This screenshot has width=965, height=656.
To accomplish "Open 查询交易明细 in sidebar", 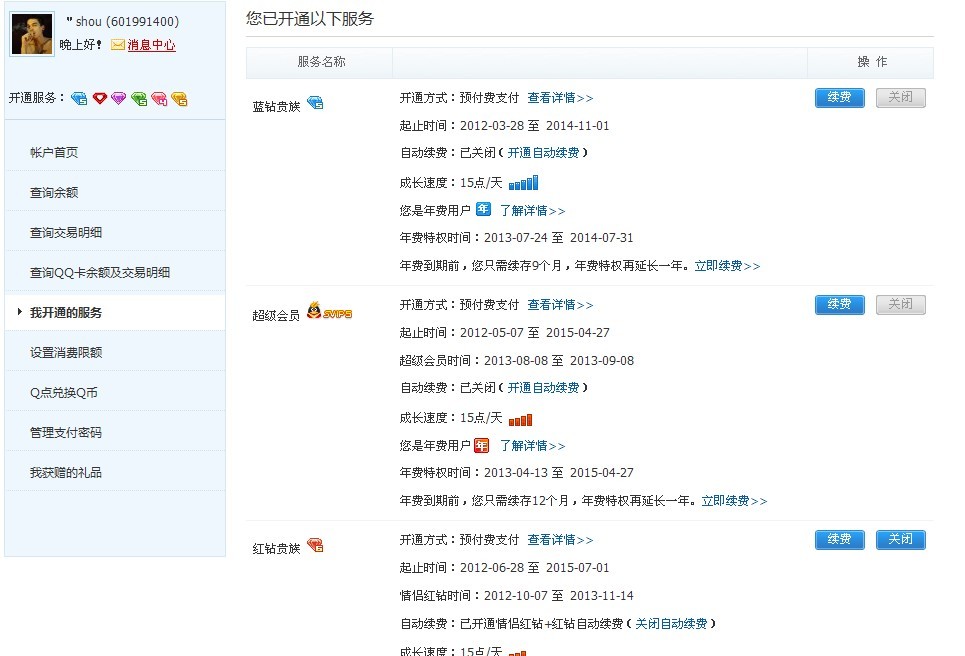I will tap(66, 233).
